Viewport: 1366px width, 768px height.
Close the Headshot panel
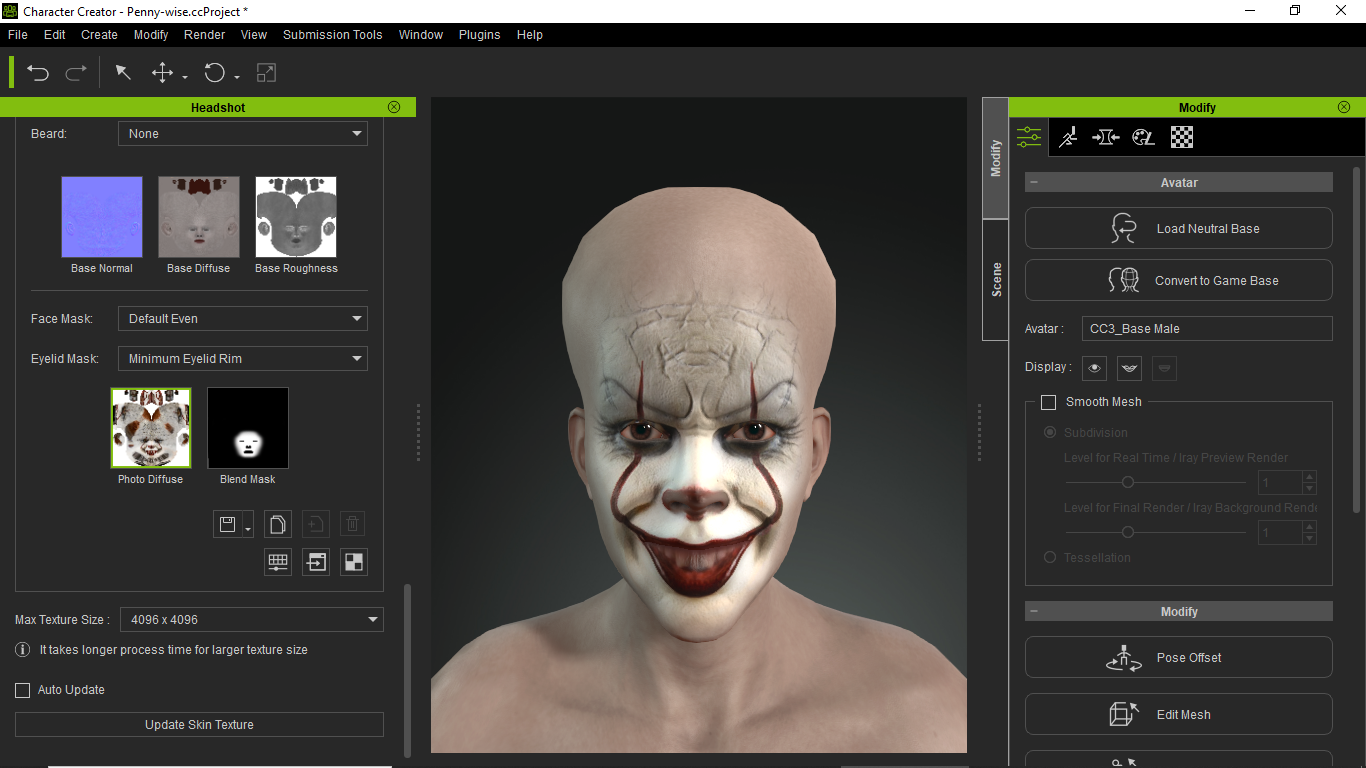click(394, 107)
